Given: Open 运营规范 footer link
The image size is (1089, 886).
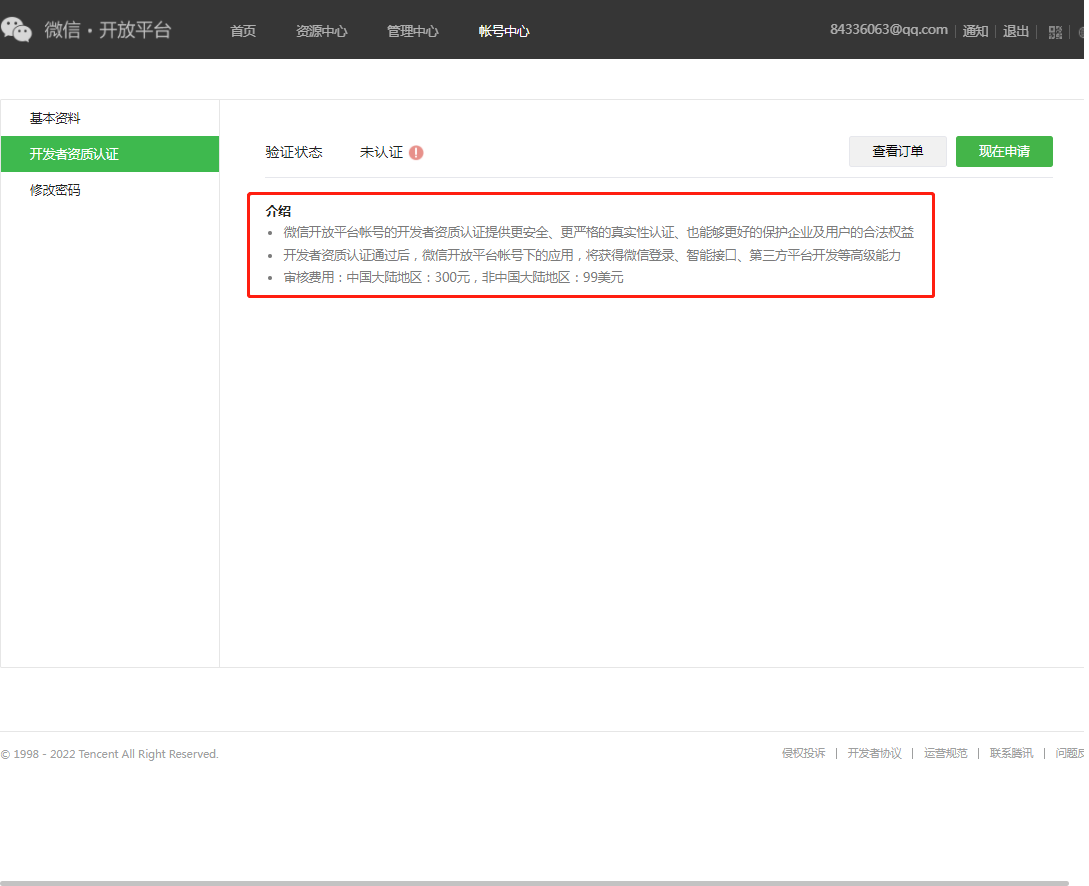Looking at the screenshot, I should click(x=945, y=753).
